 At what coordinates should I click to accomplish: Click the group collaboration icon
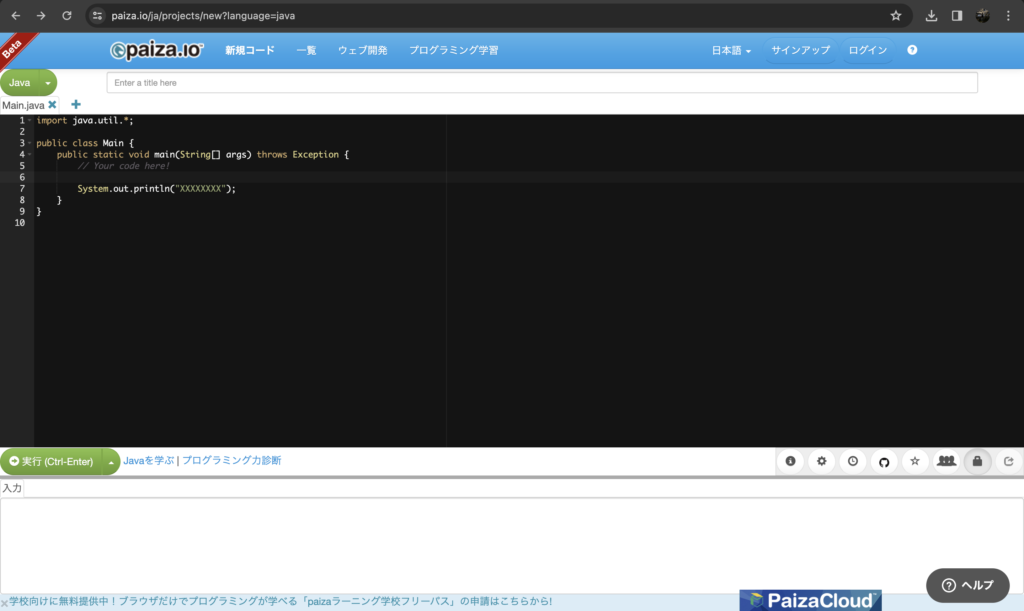(x=946, y=461)
